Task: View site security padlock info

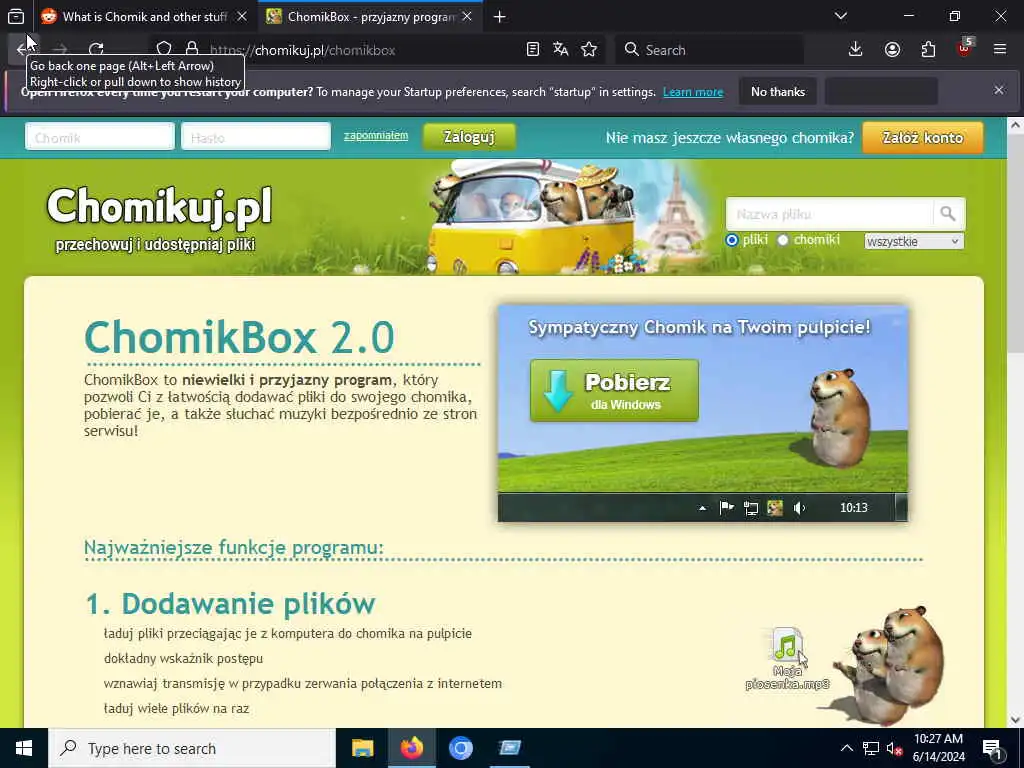Action: pos(191,50)
